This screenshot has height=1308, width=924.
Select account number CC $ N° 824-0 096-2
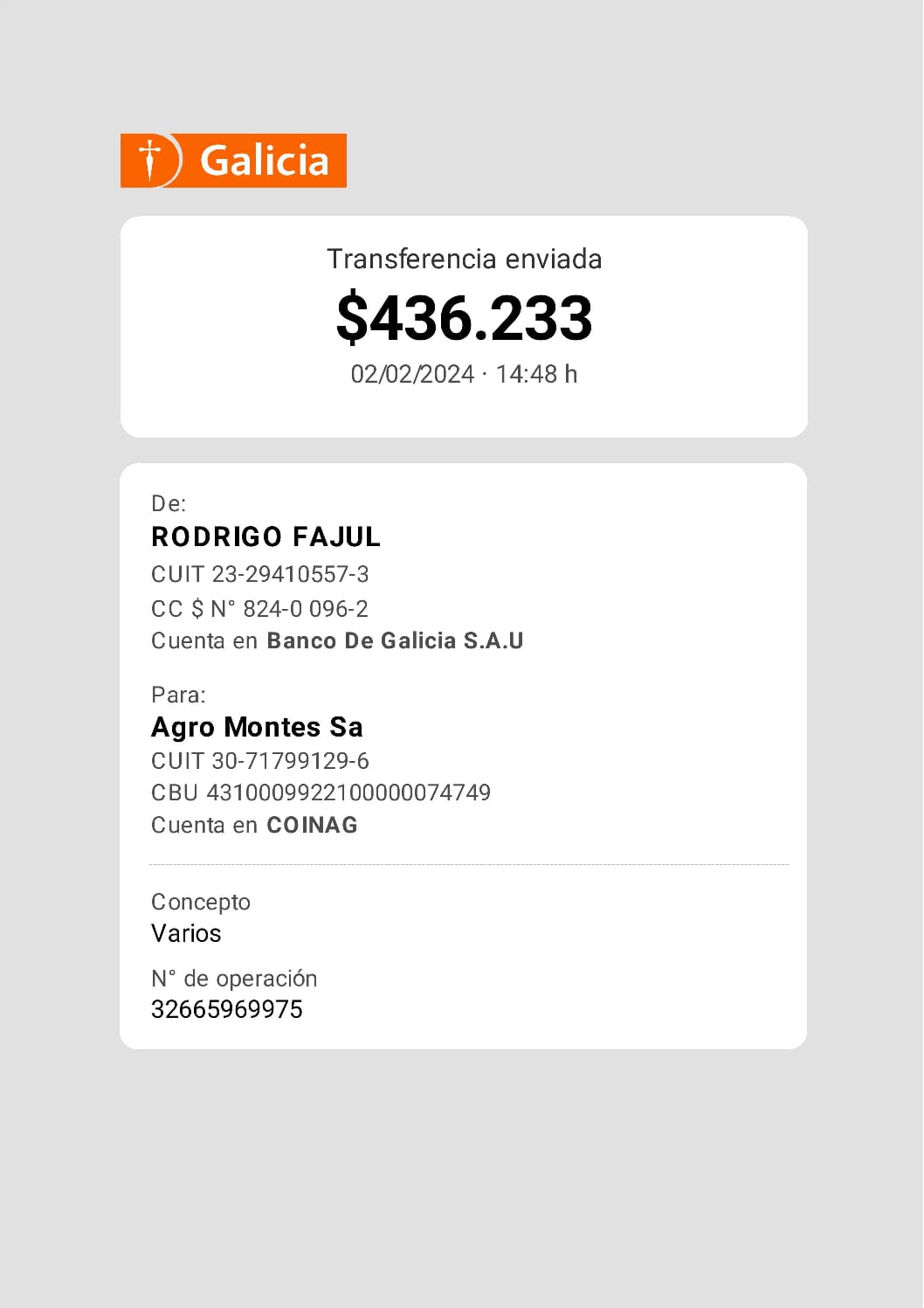pyautogui.click(x=259, y=608)
